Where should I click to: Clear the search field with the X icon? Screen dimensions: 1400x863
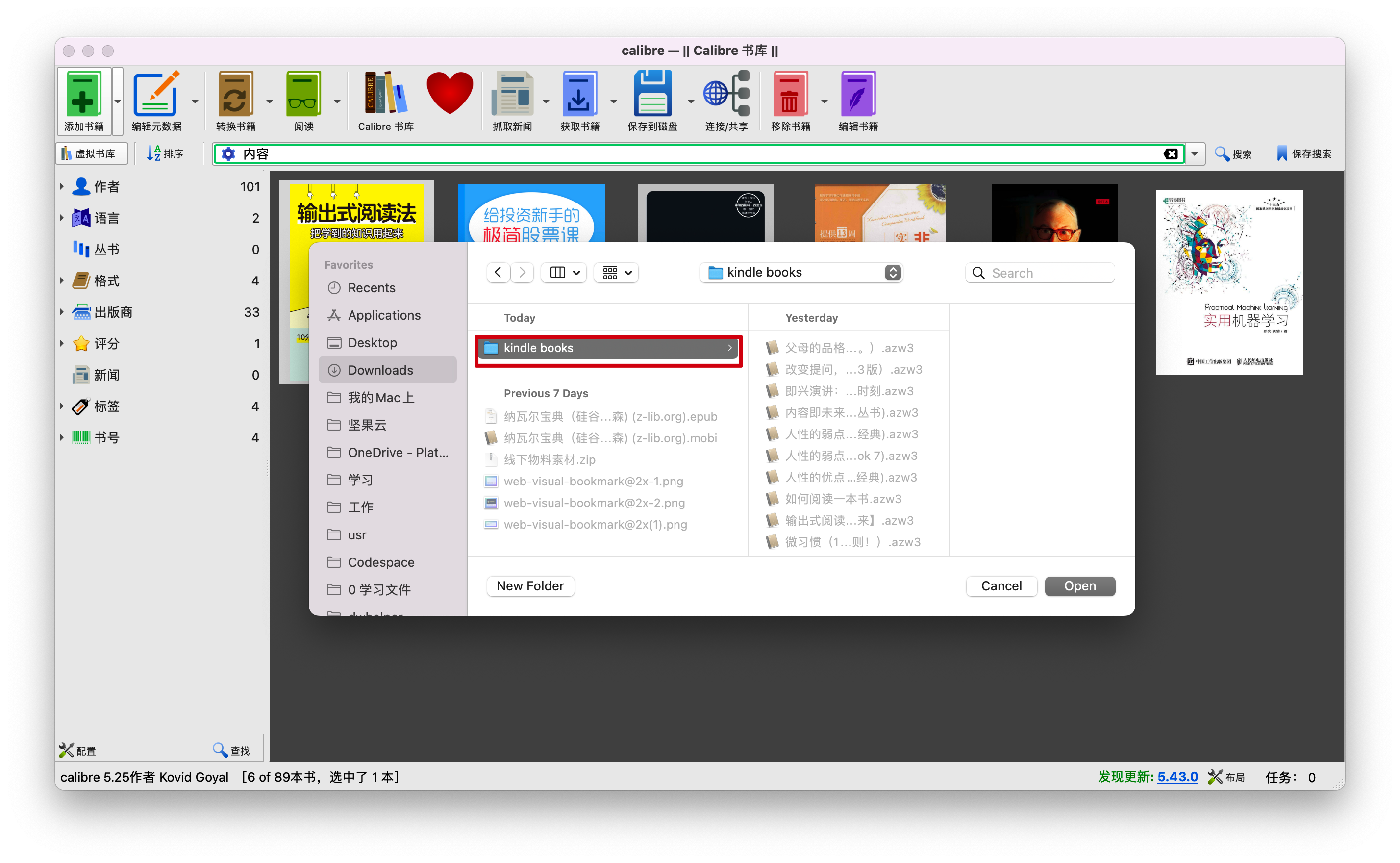pyautogui.click(x=1171, y=153)
